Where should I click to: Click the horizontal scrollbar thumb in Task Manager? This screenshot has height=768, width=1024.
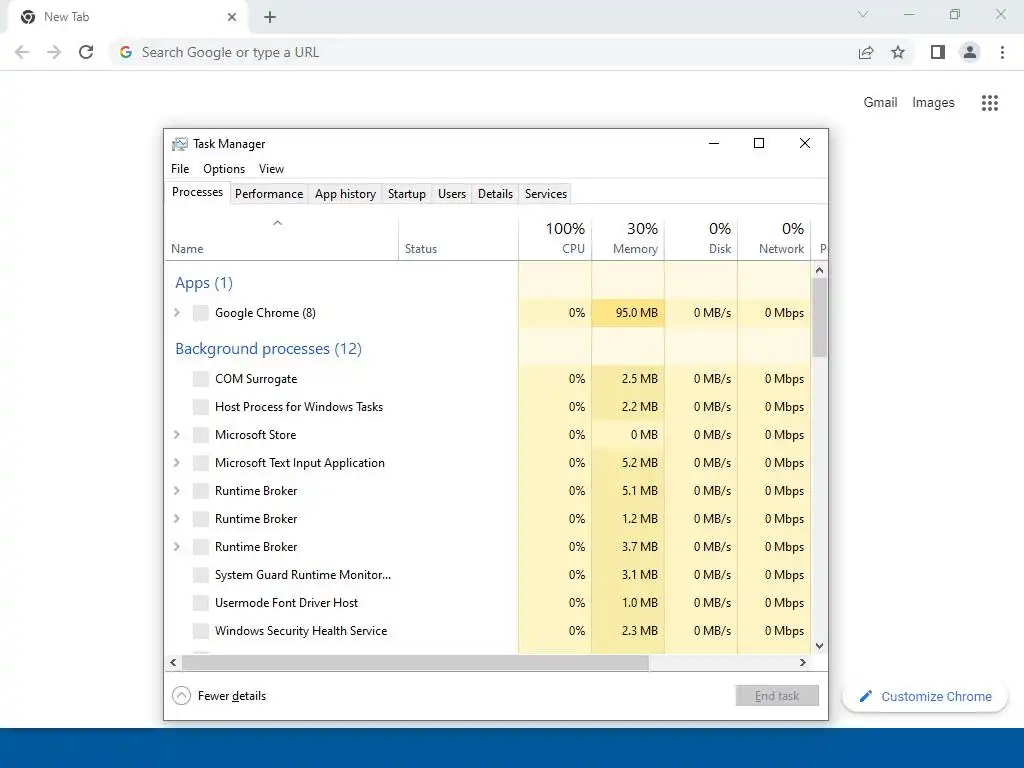point(415,662)
